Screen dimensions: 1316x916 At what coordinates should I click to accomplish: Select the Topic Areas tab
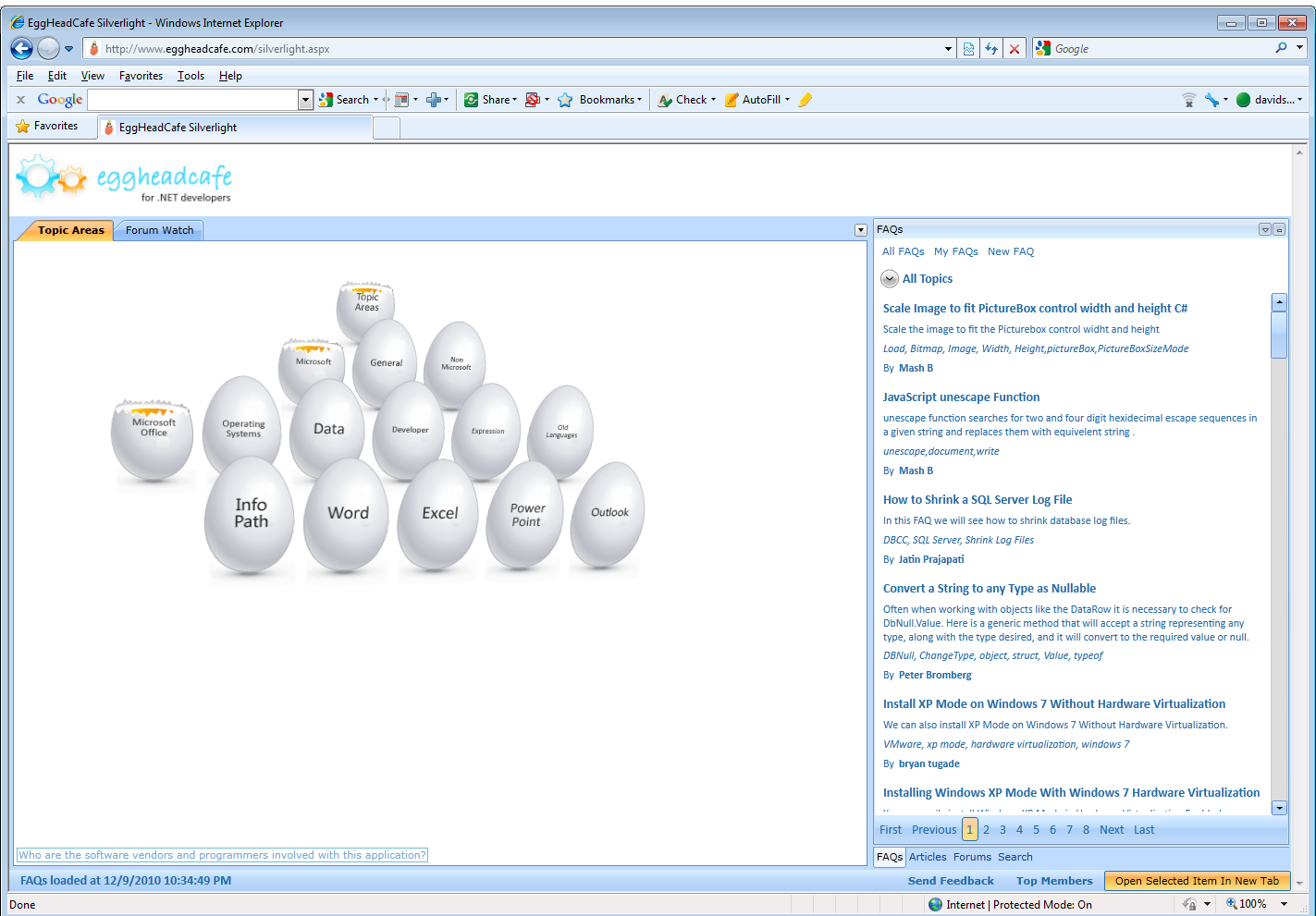pos(71,230)
